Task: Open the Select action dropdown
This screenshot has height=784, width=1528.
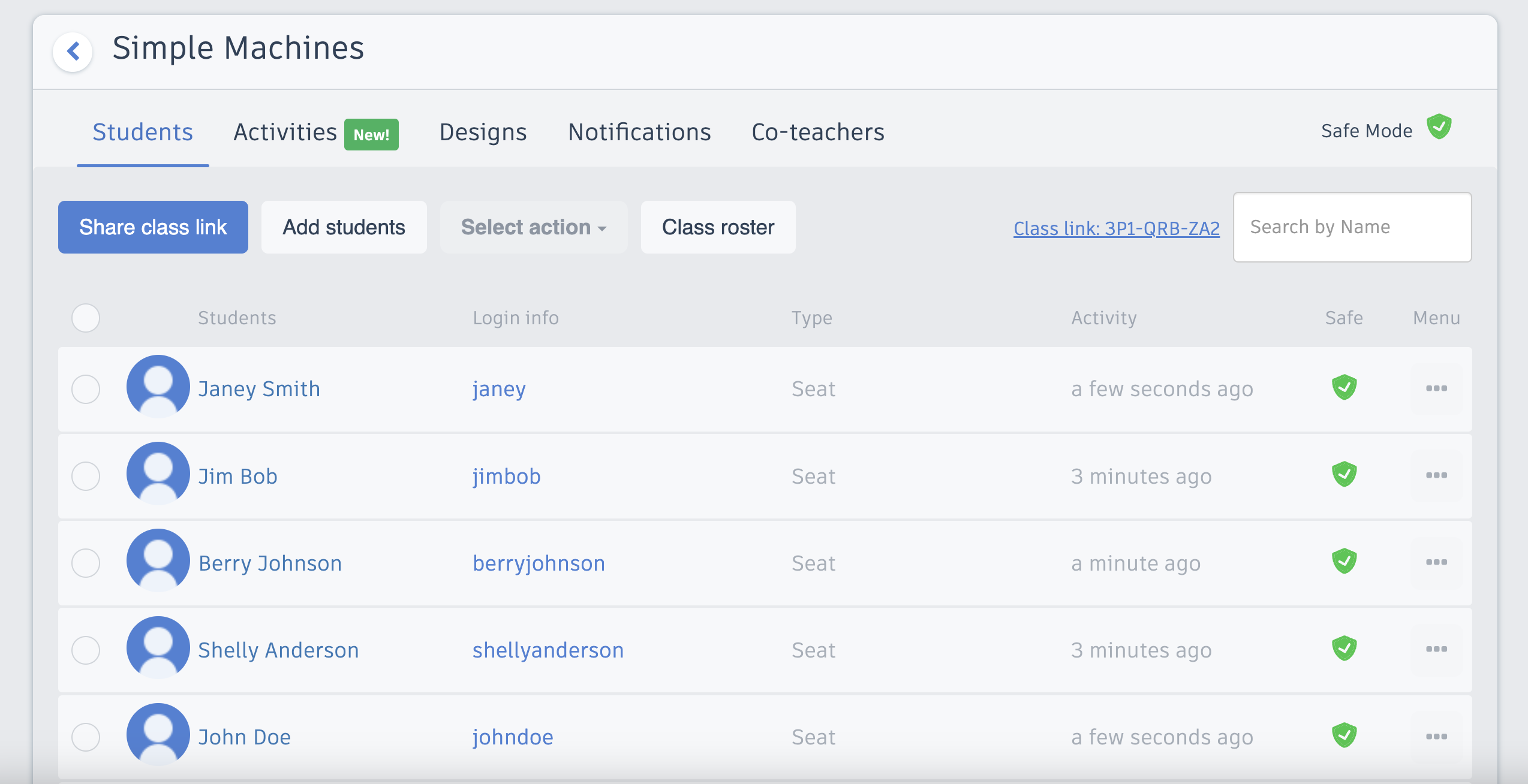Action: [533, 227]
